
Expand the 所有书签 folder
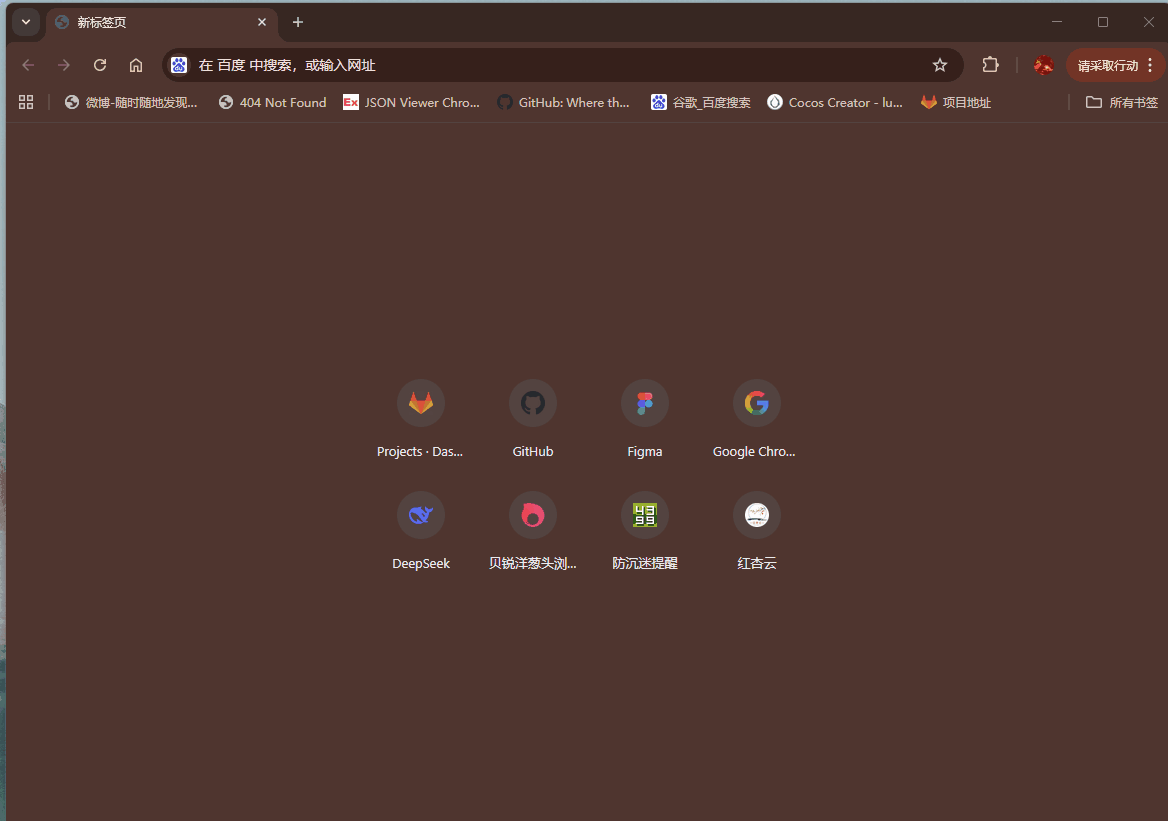click(1122, 102)
